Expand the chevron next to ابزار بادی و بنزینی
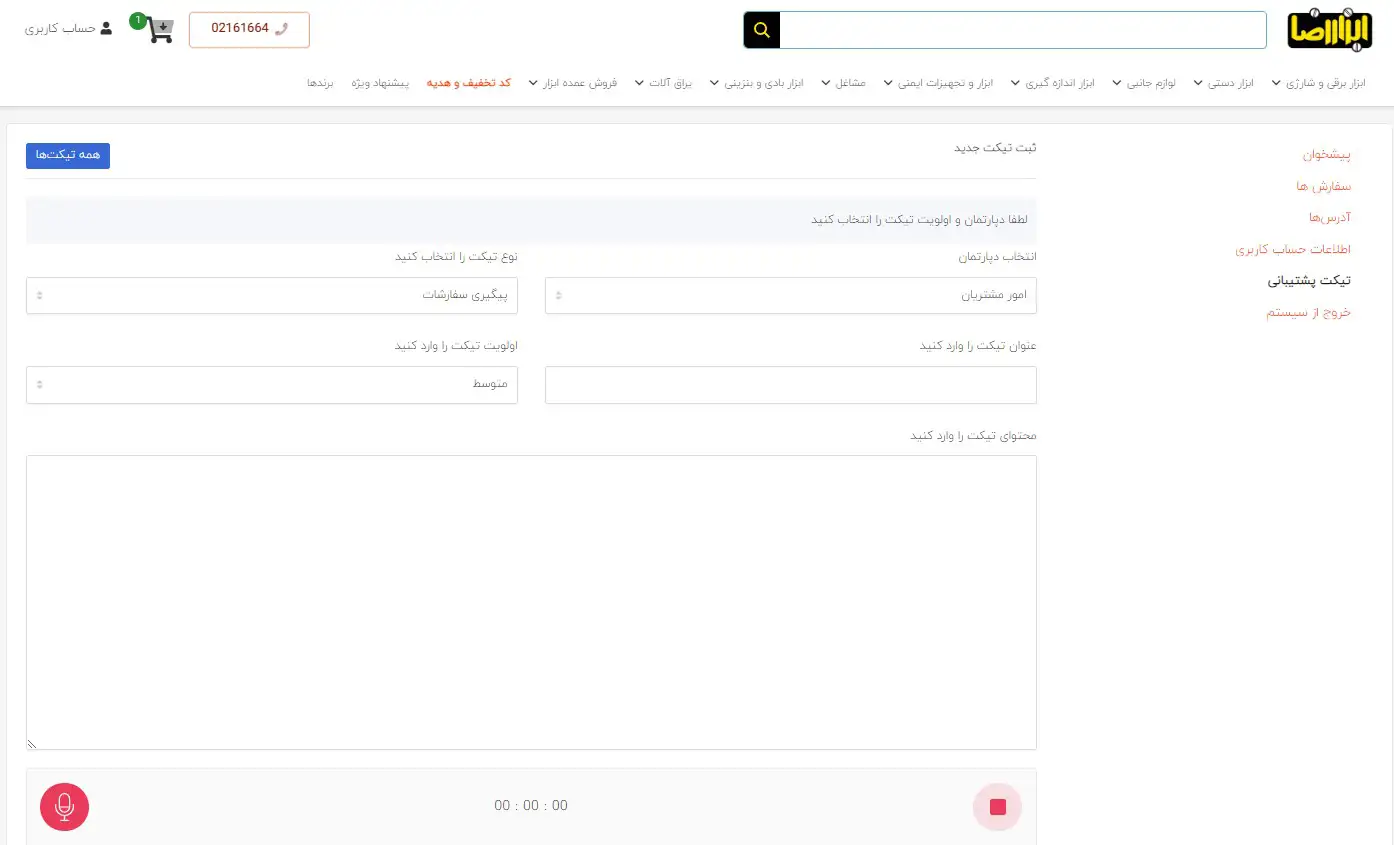Viewport: 1394px width, 845px height. pos(715,83)
